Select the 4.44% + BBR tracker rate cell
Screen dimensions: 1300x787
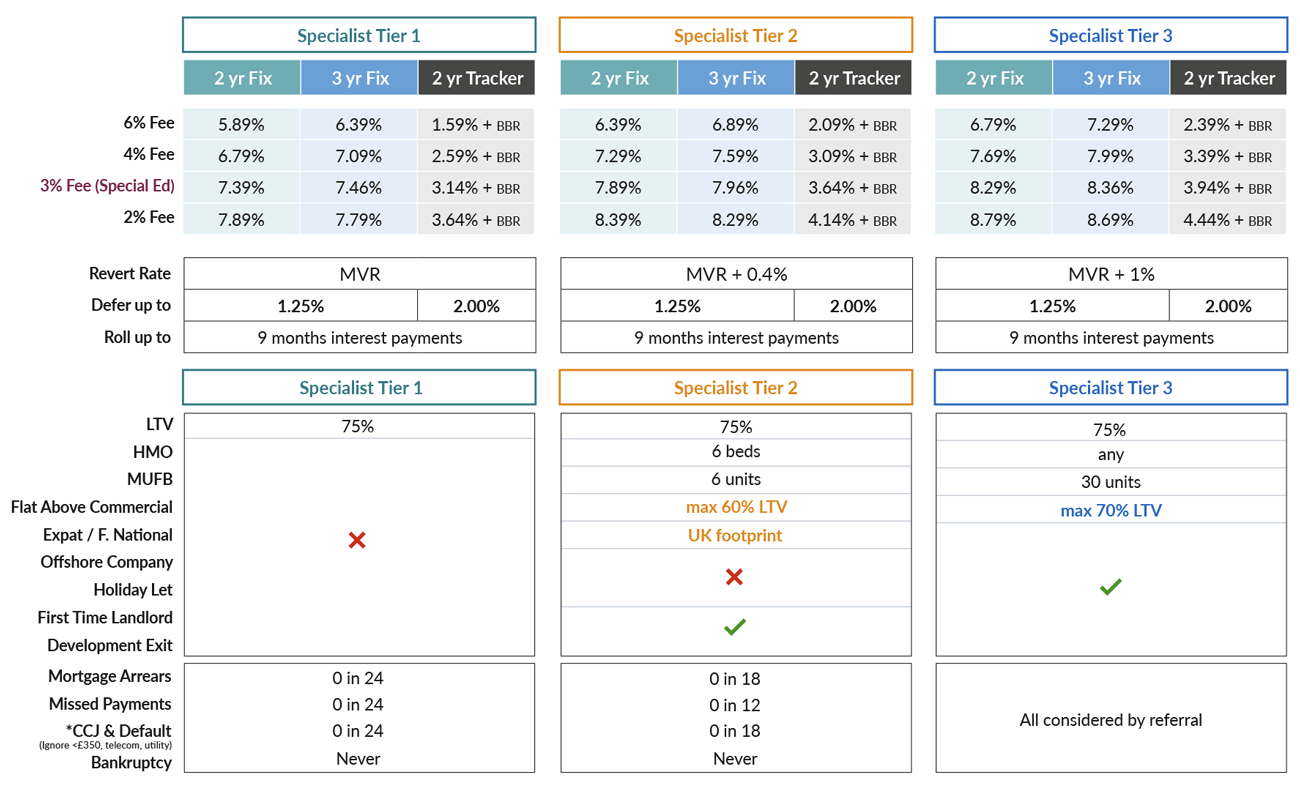[x=1228, y=219]
